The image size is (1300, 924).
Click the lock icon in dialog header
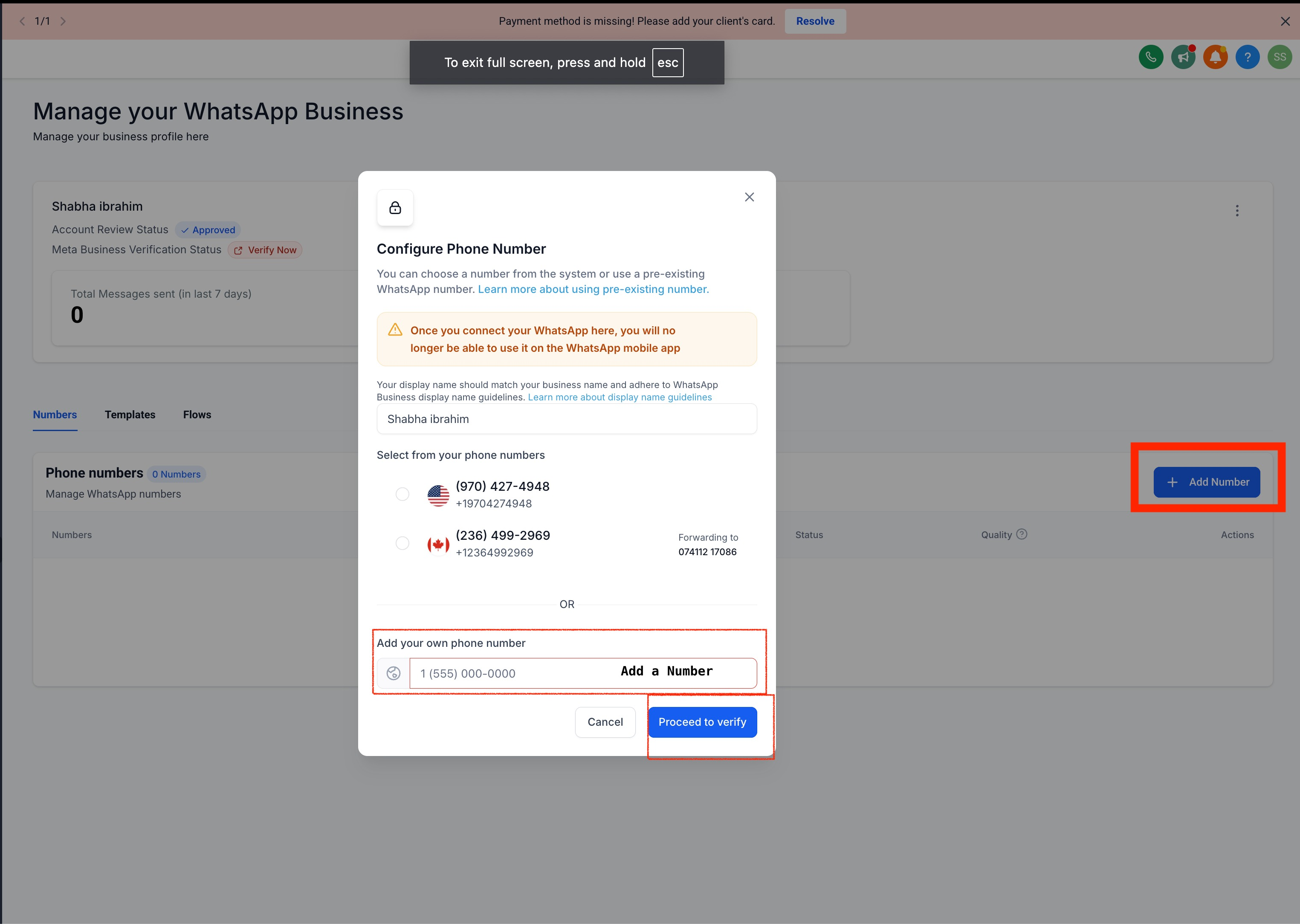[x=395, y=208]
